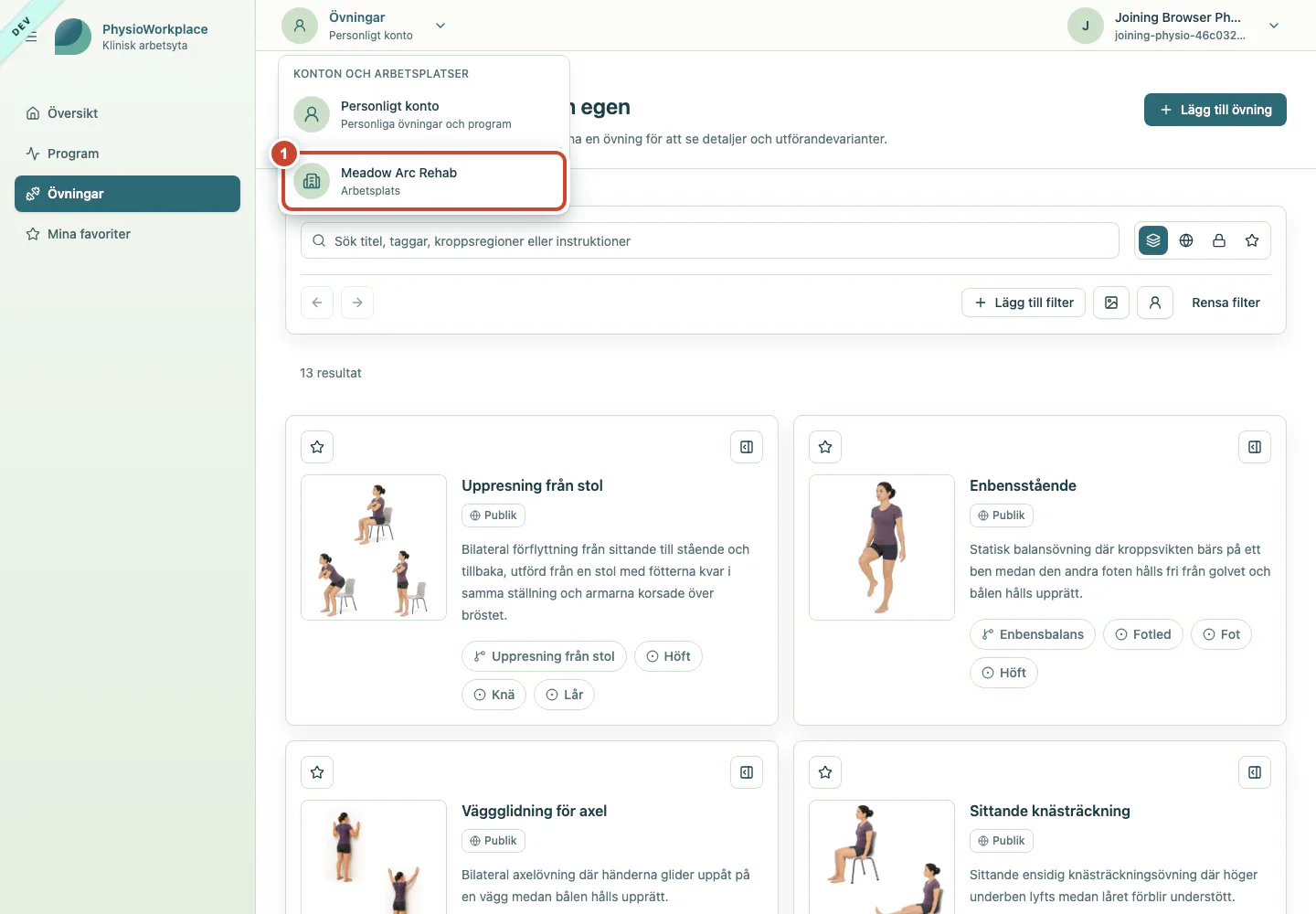Open side panel for Uppresning från stol
Screen dimensions: 1316x914
click(x=747, y=447)
